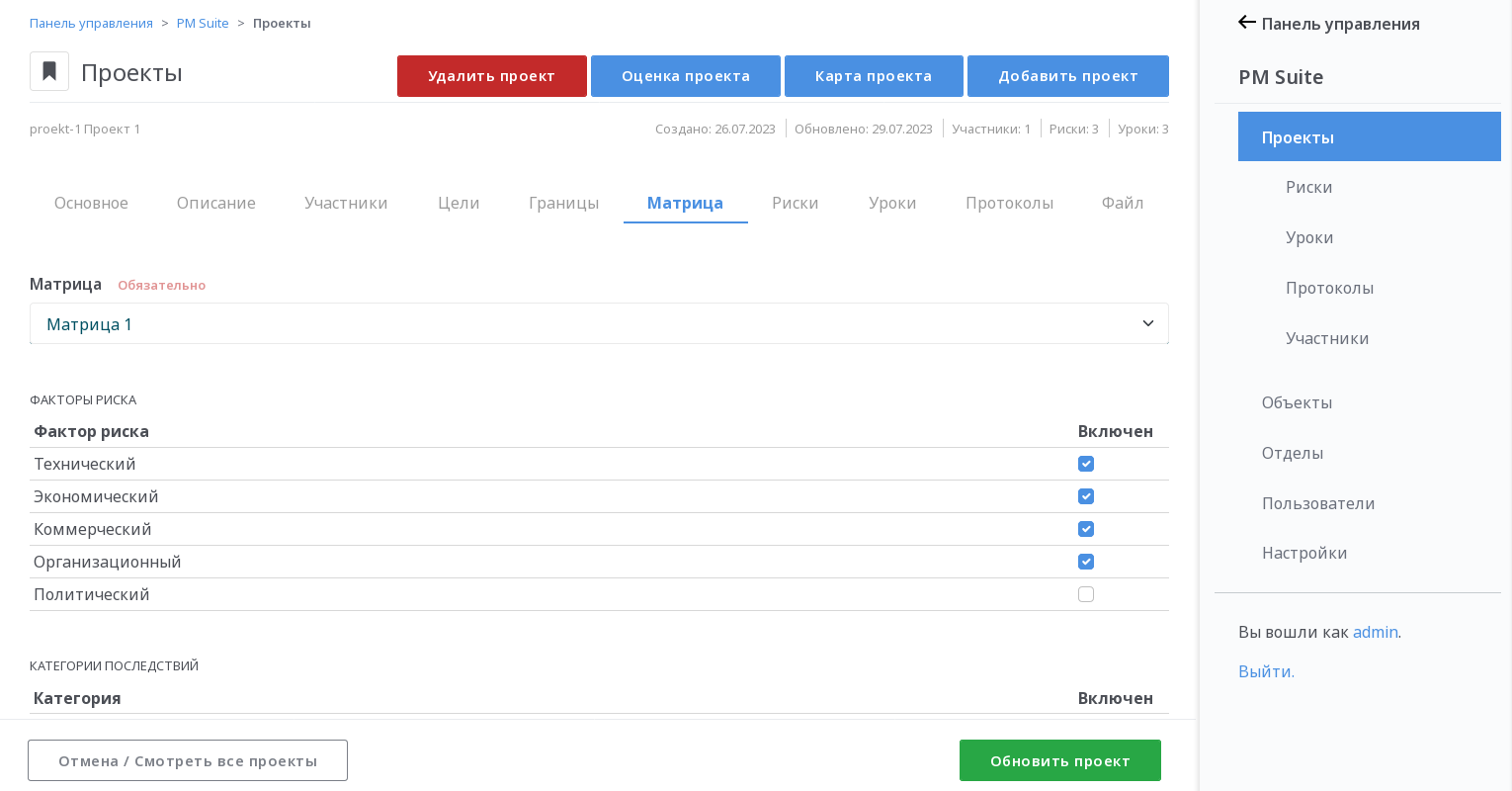Click the Риски: 3 counter

[1074, 129]
